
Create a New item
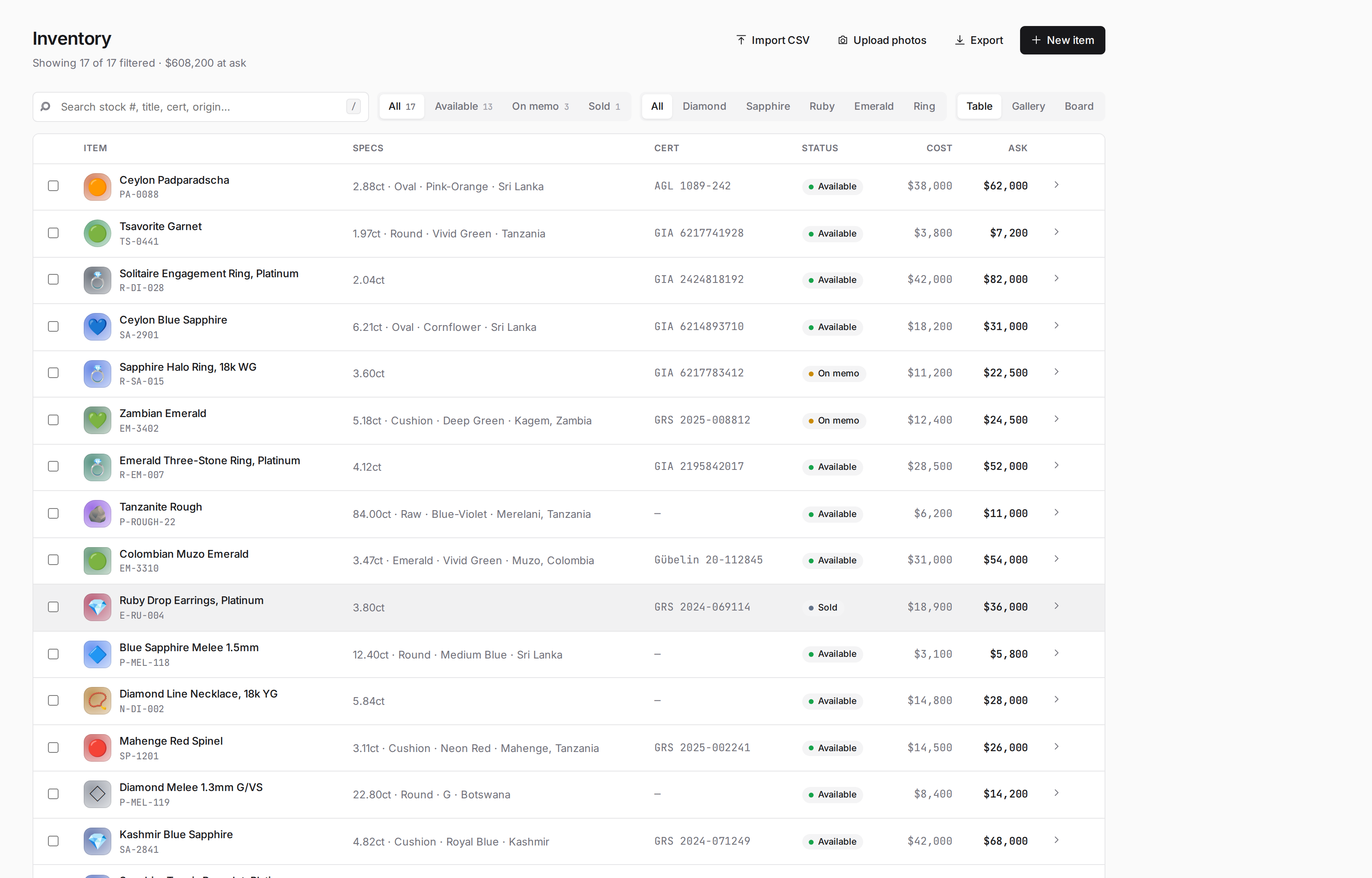1062,41
